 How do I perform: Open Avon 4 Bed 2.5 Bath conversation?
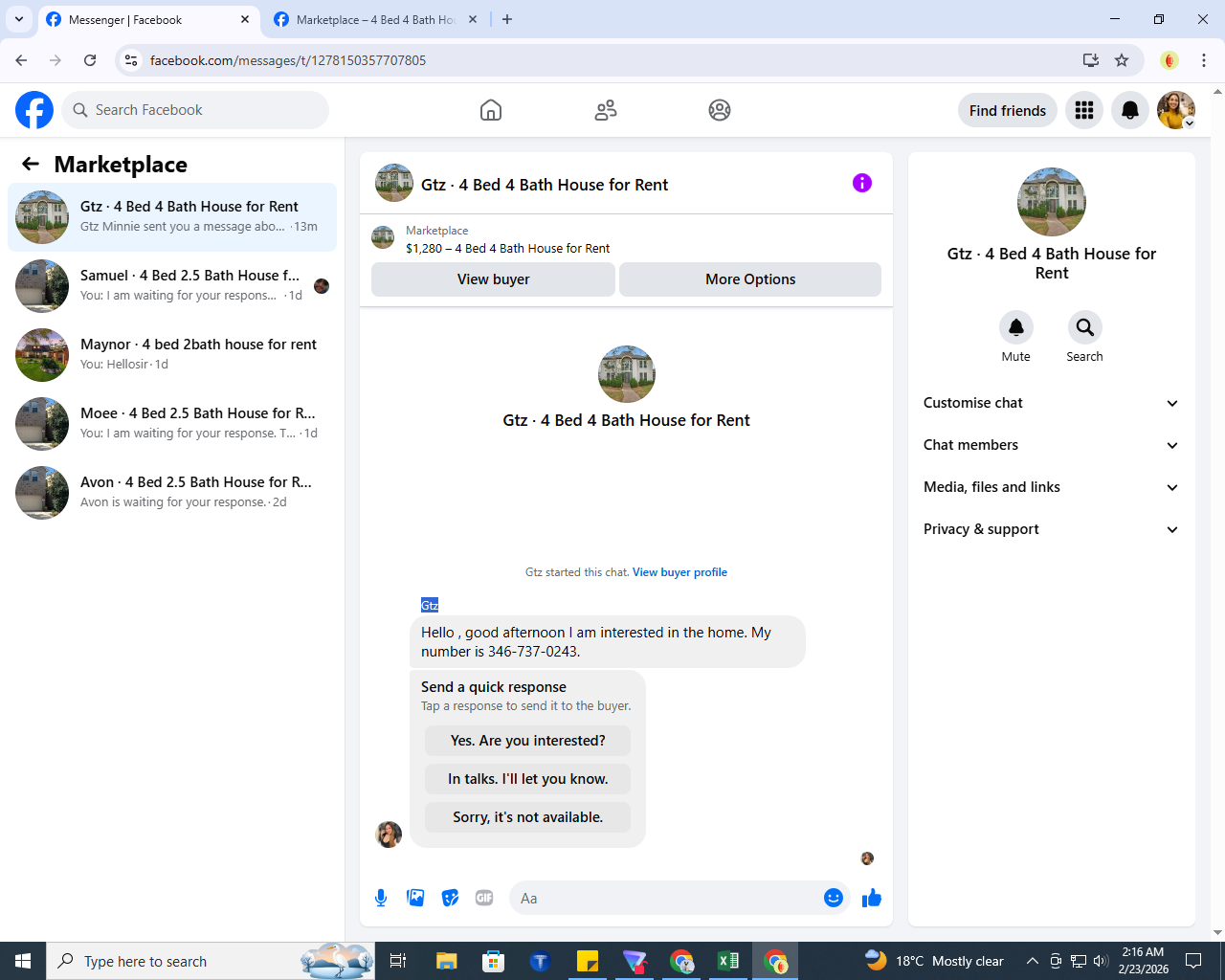[172, 493]
